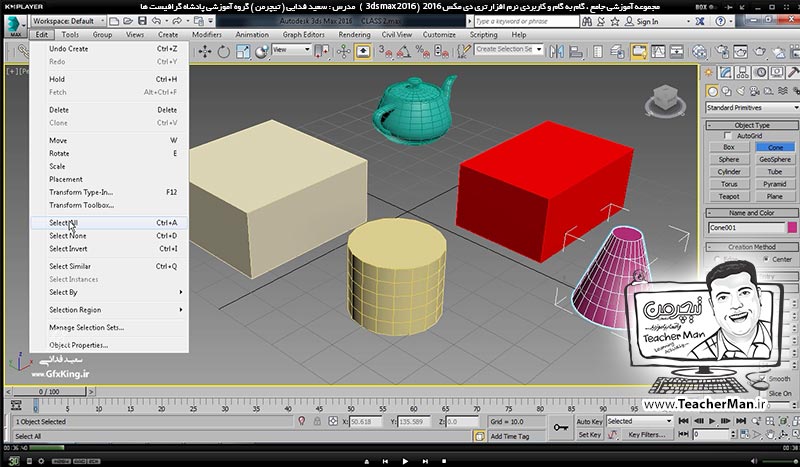Click the Box primitive button

(729, 147)
